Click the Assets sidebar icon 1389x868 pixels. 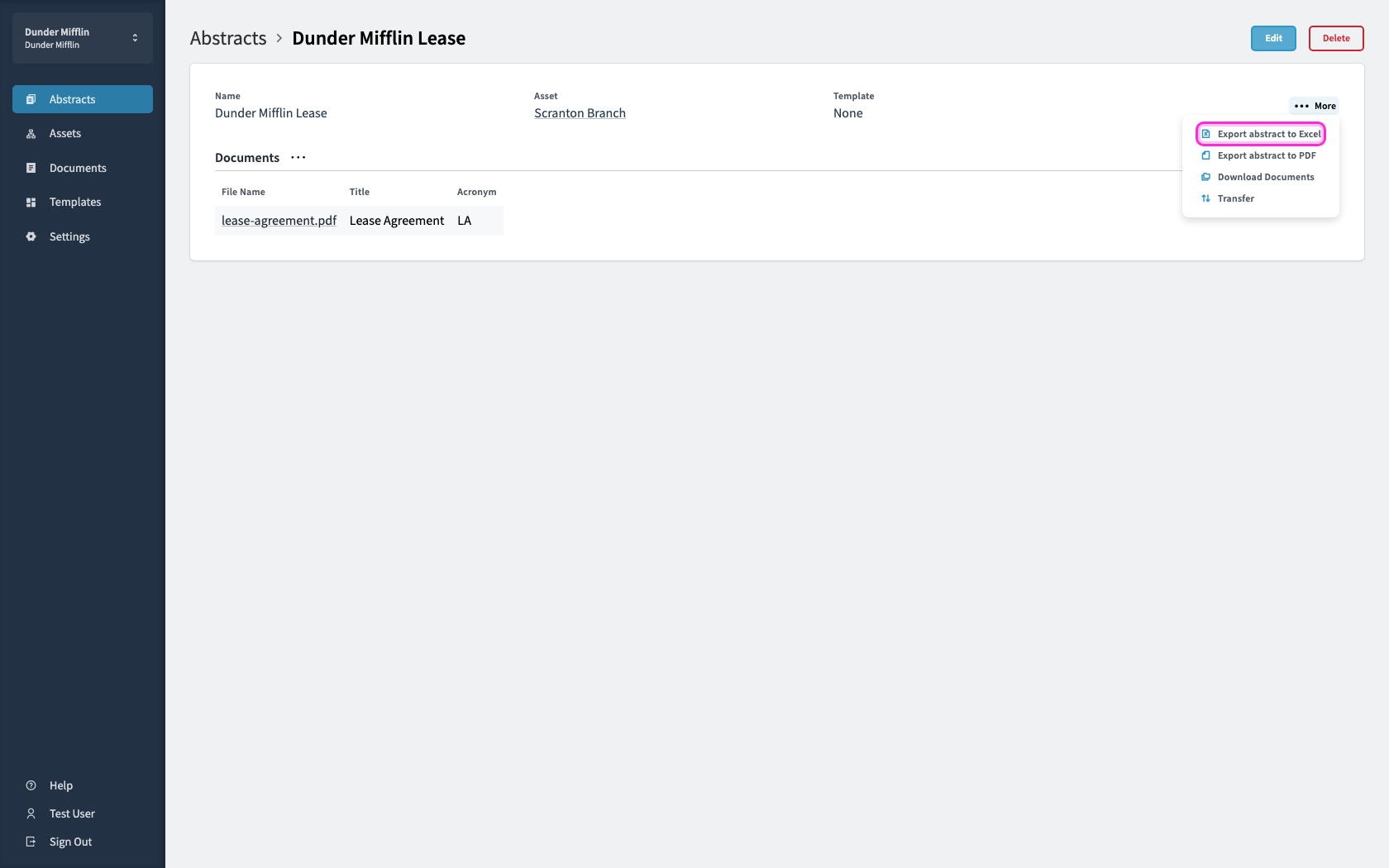tap(31, 134)
